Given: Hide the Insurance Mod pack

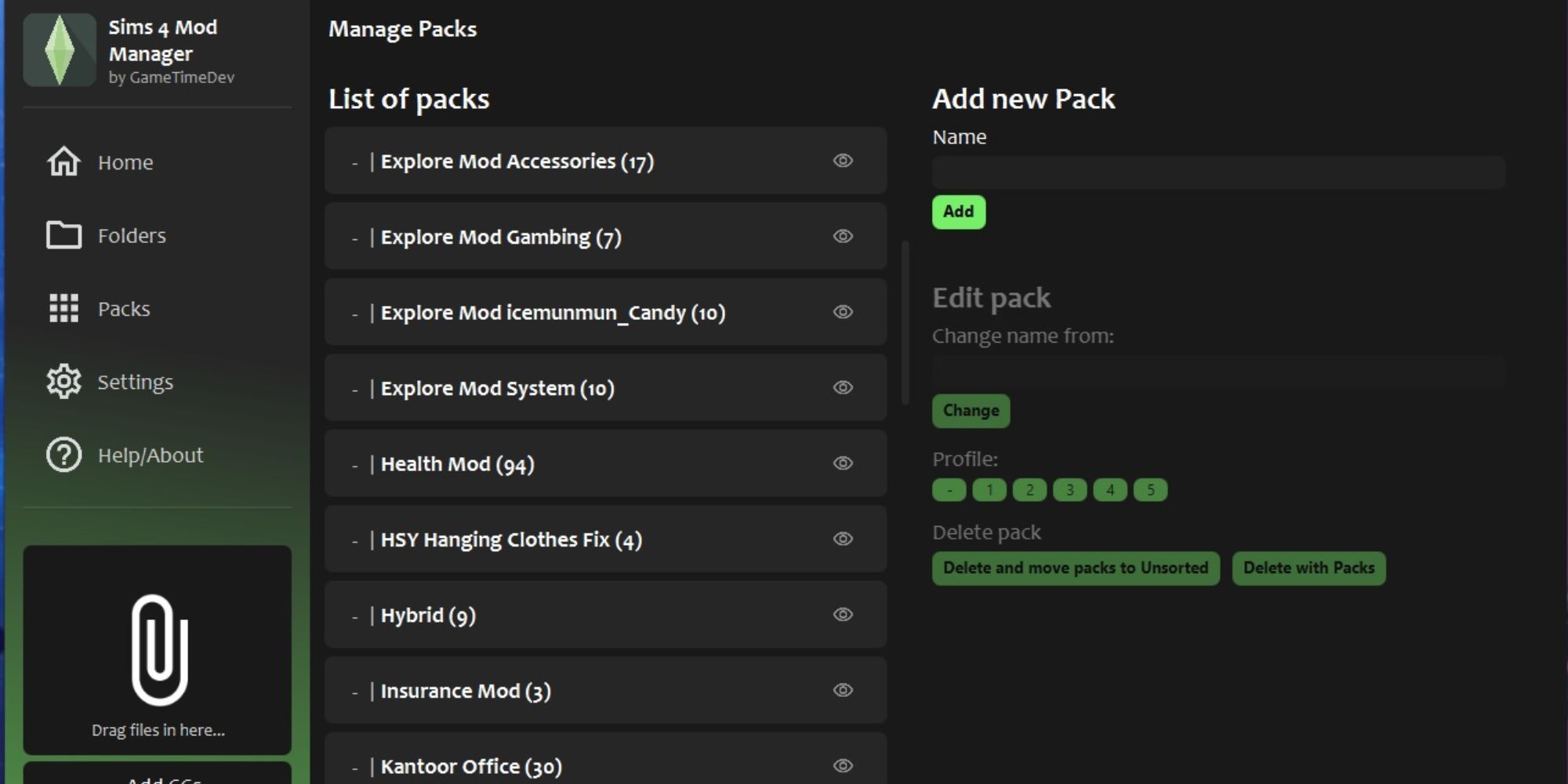Looking at the screenshot, I should tap(843, 690).
